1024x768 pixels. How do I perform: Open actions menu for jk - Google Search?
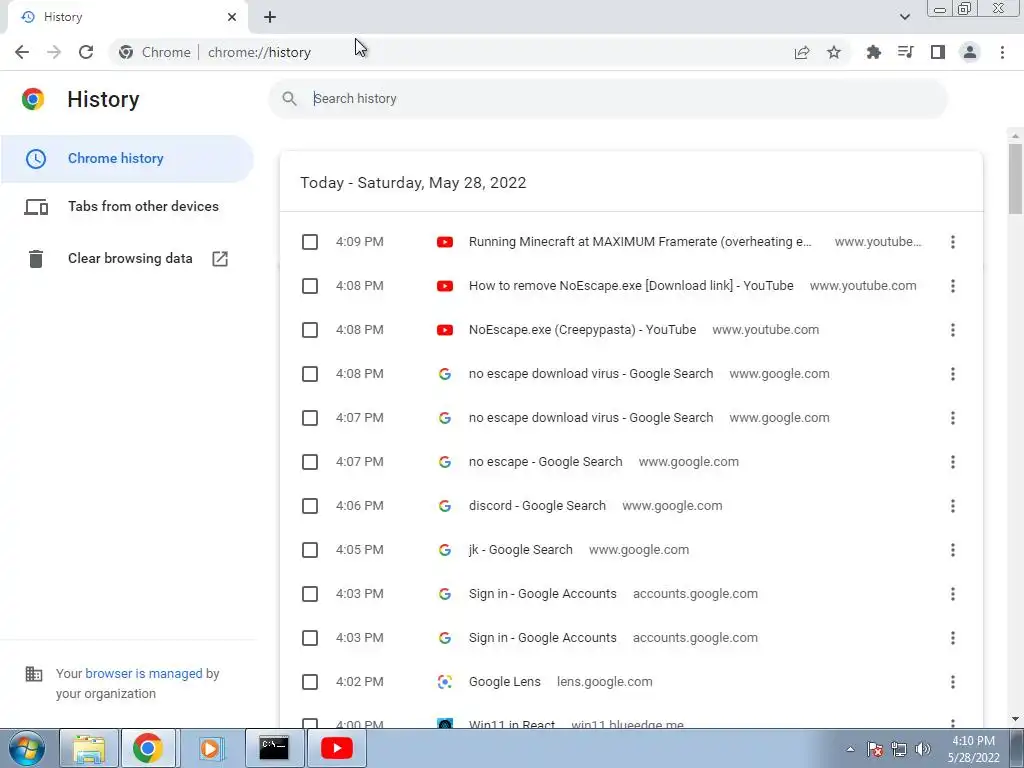point(953,550)
